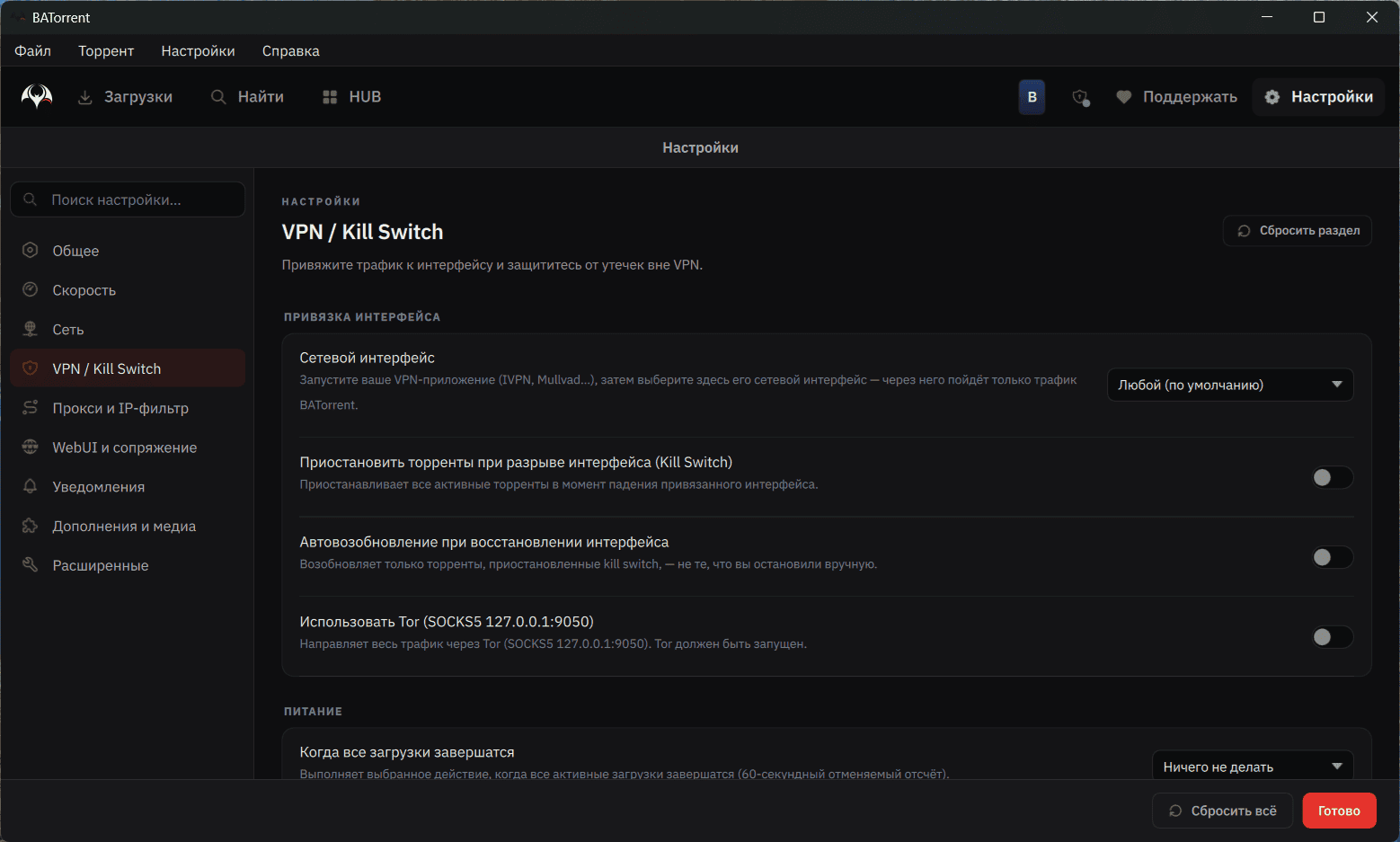Select WebUI и сопряжение settings section
This screenshot has height=842, width=1400.
(x=128, y=448)
